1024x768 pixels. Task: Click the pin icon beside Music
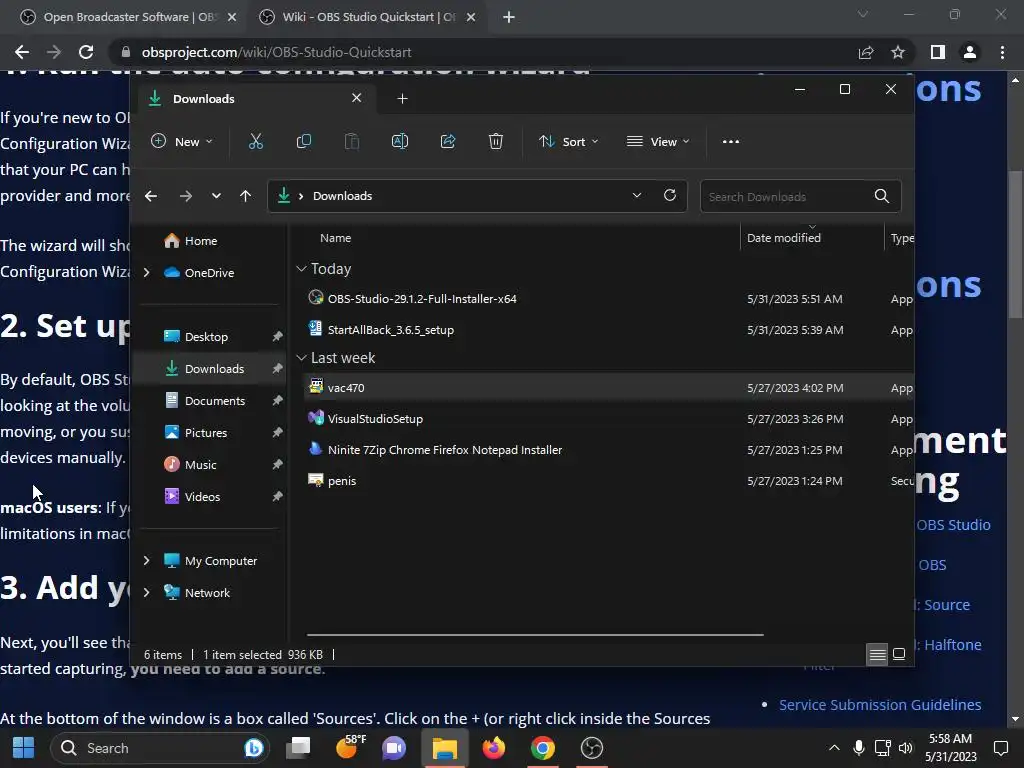(x=277, y=464)
